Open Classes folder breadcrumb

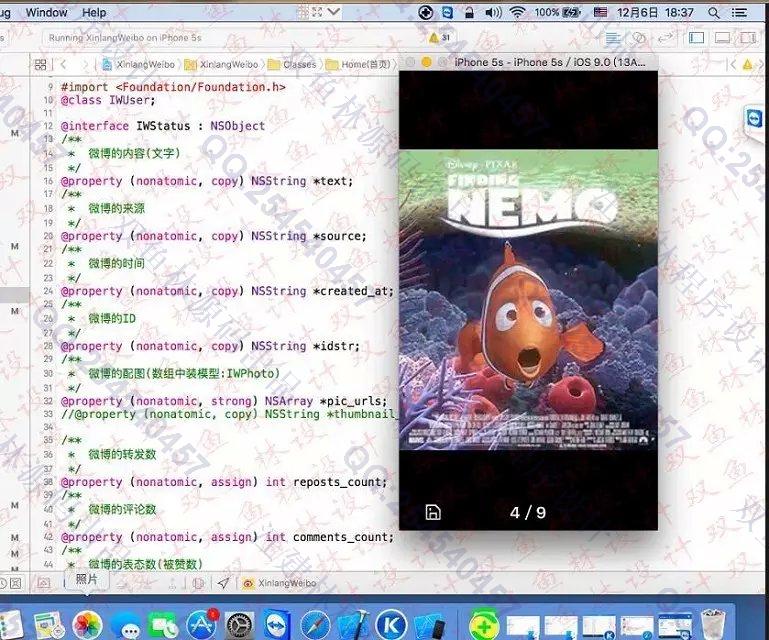292,64
